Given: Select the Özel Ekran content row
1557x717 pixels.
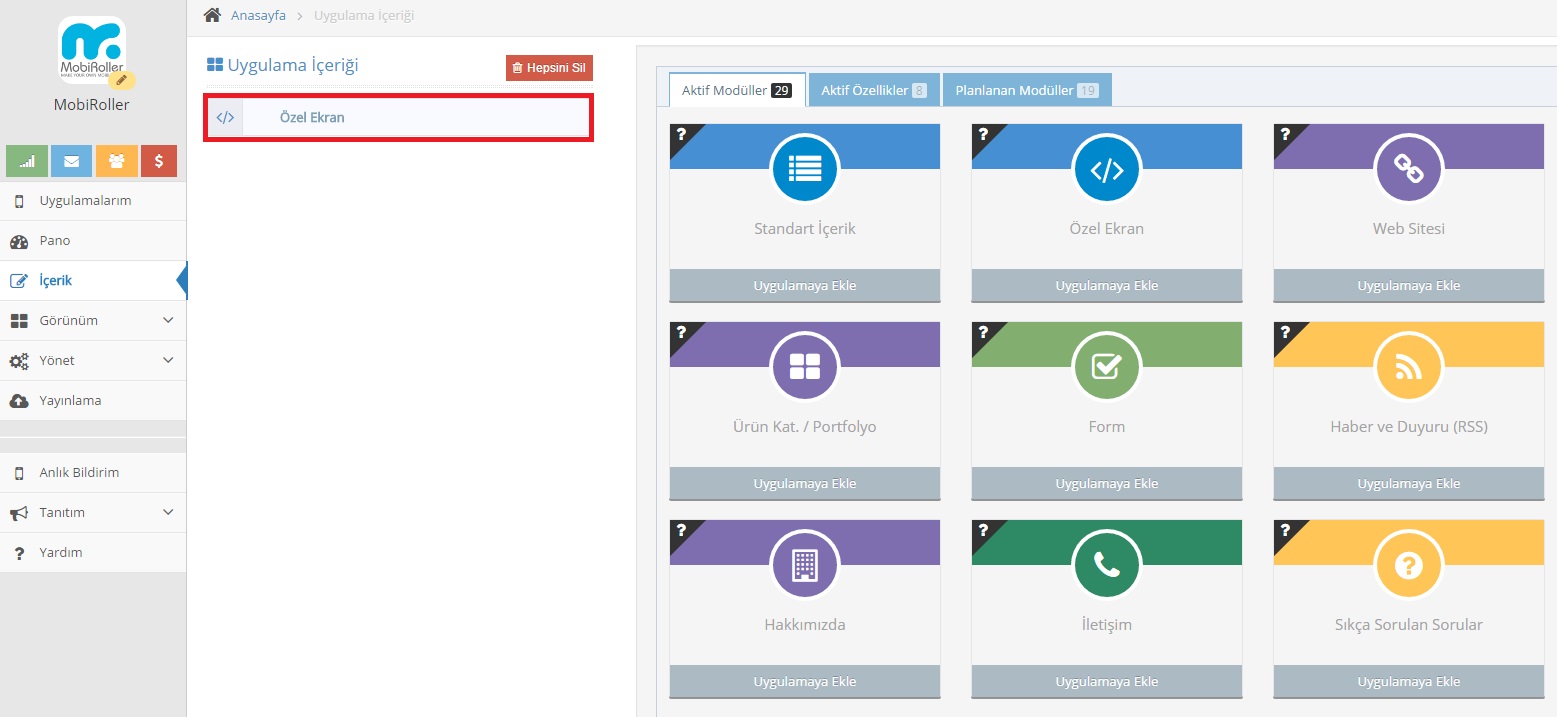Looking at the screenshot, I should [398, 117].
